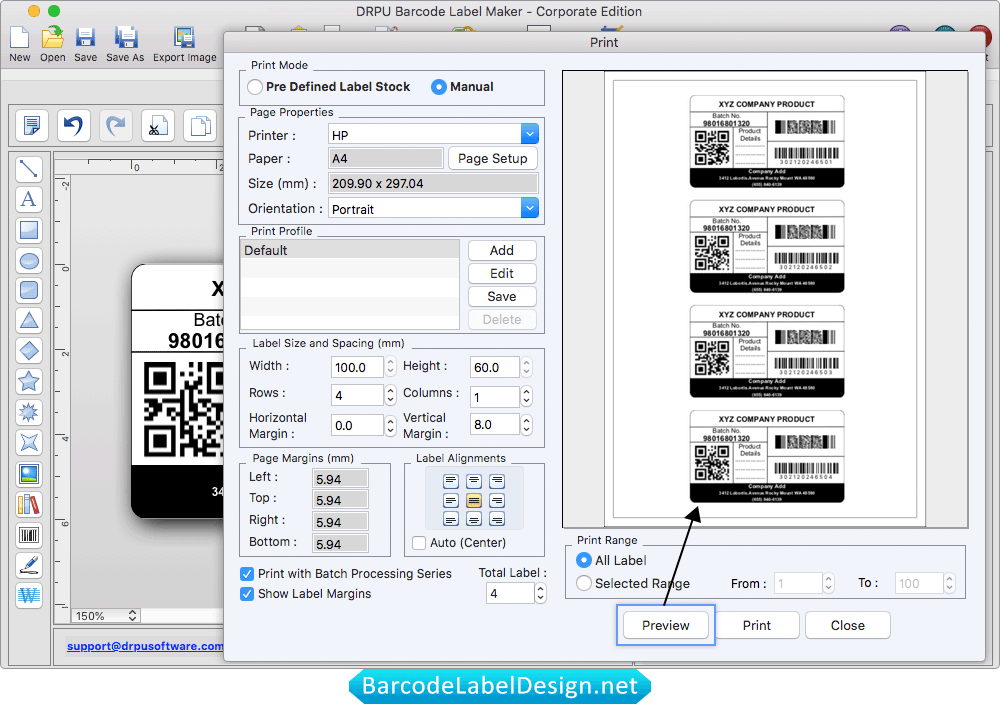Choose bottom-right label alignment icon
Screen dimensions: 1000x704
point(497,520)
